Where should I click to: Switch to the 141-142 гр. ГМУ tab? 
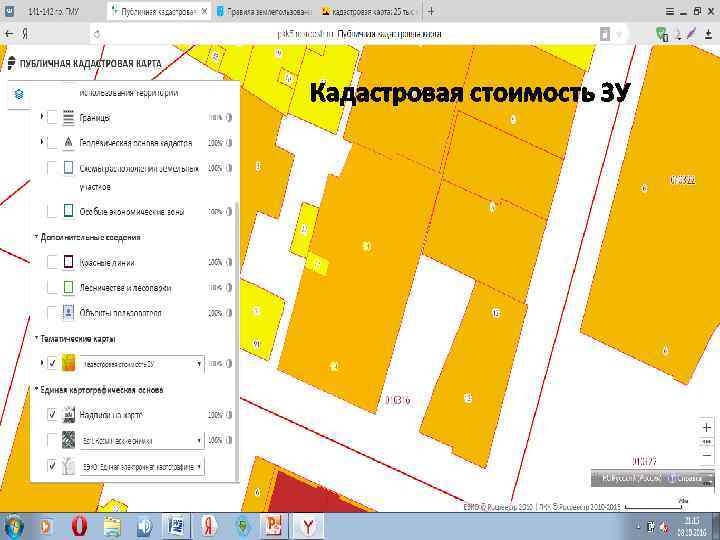point(54,11)
